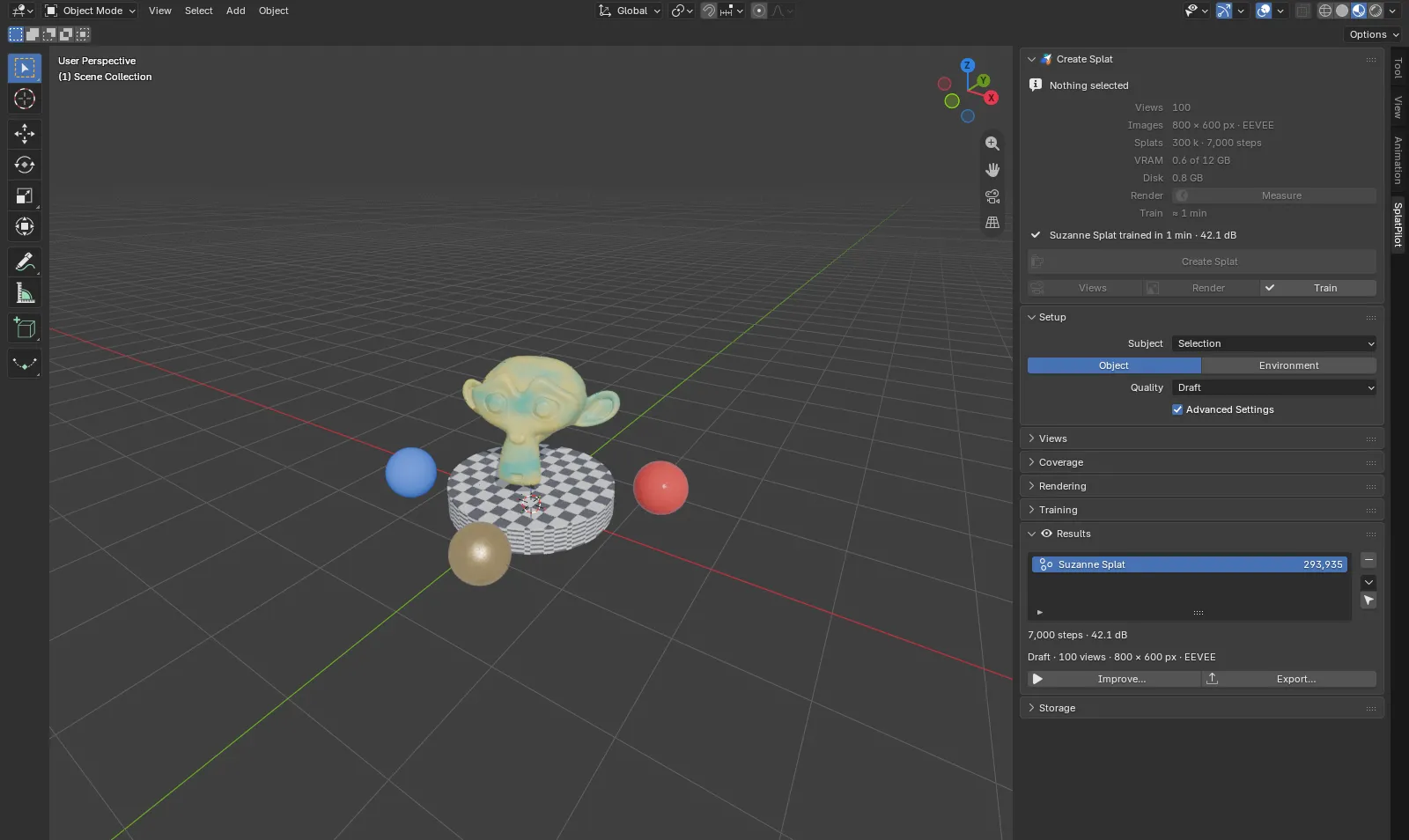Expand the Training panel

coord(1201,510)
